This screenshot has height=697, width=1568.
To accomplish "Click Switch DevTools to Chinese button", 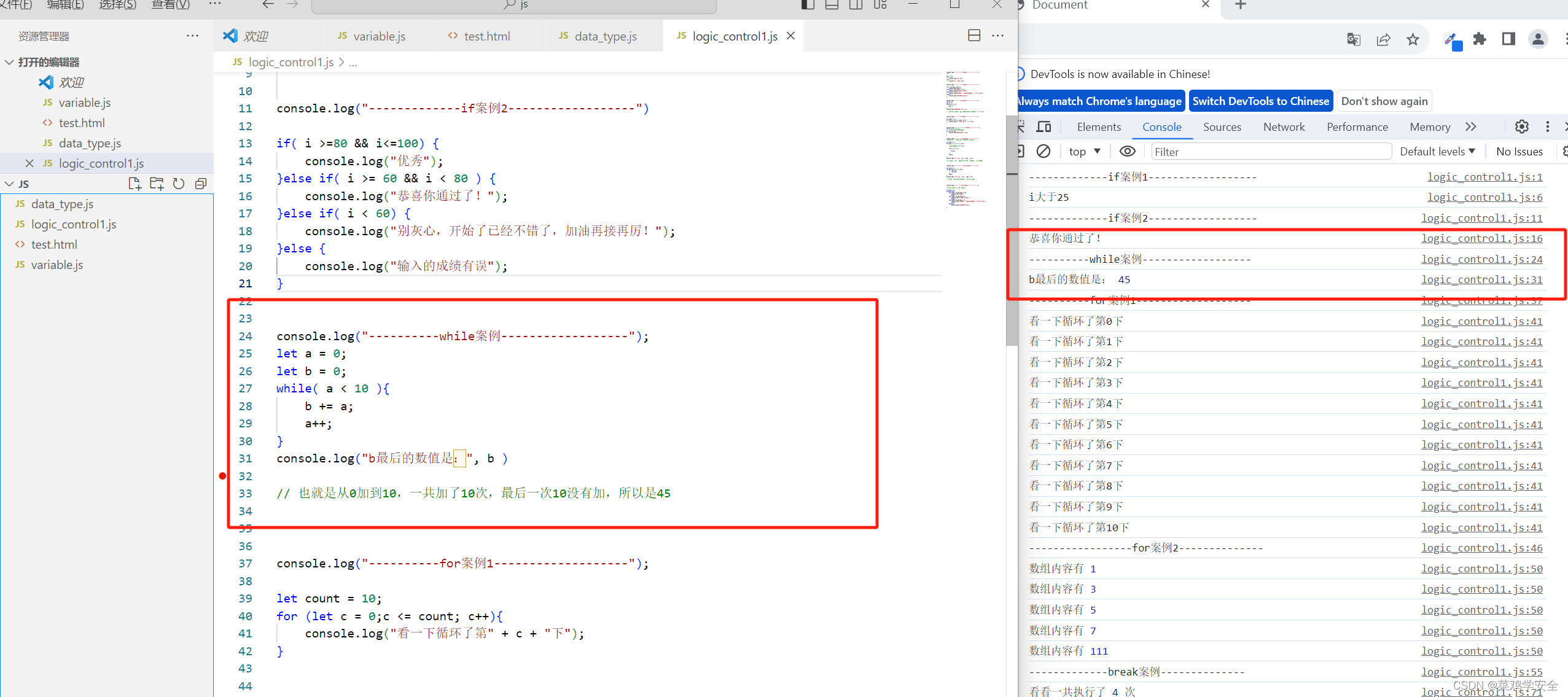I will point(1261,101).
